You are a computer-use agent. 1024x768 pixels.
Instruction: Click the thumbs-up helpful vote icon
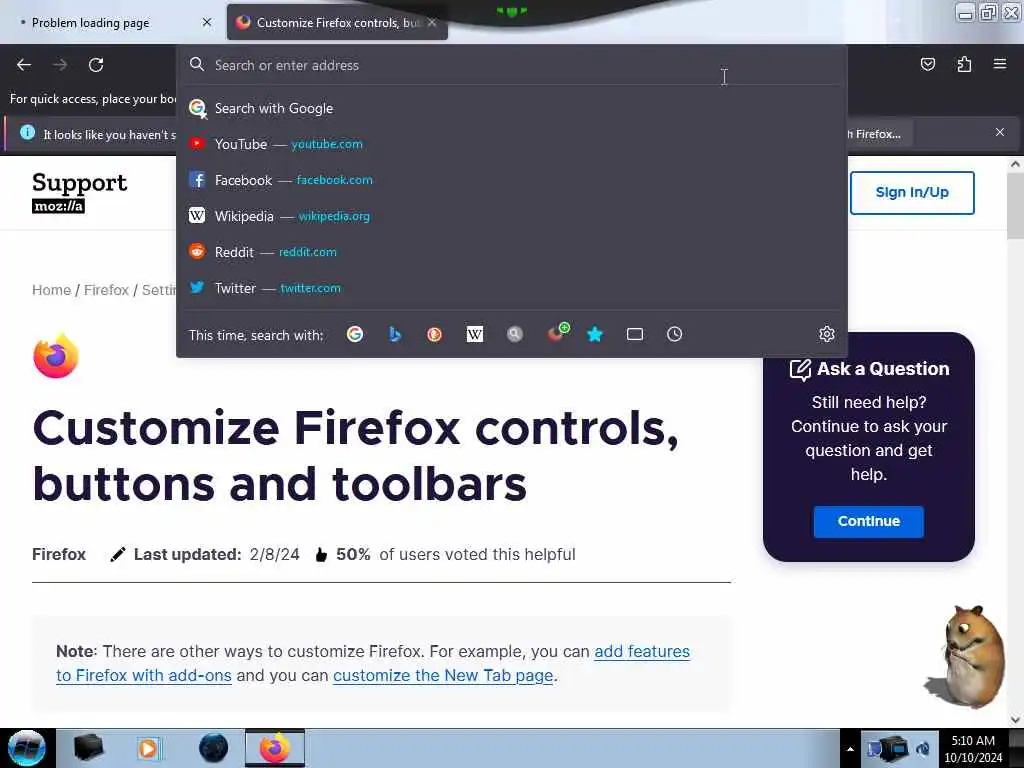[x=321, y=555]
